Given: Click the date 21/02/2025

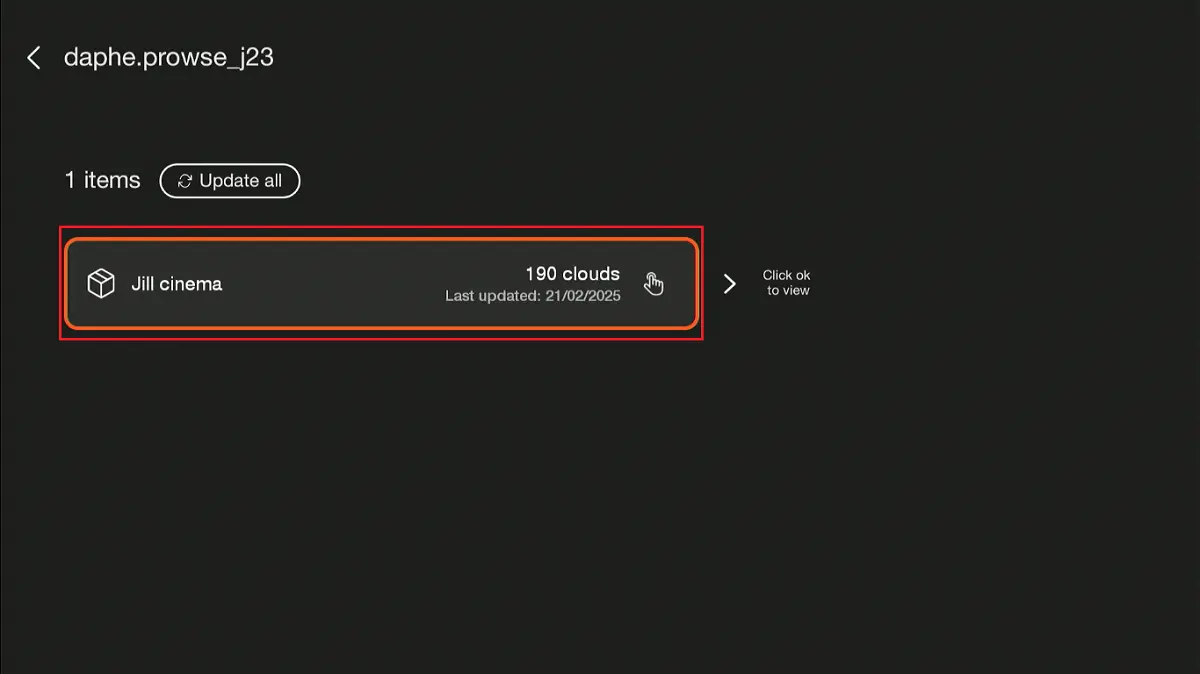Looking at the screenshot, I should [582, 296].
